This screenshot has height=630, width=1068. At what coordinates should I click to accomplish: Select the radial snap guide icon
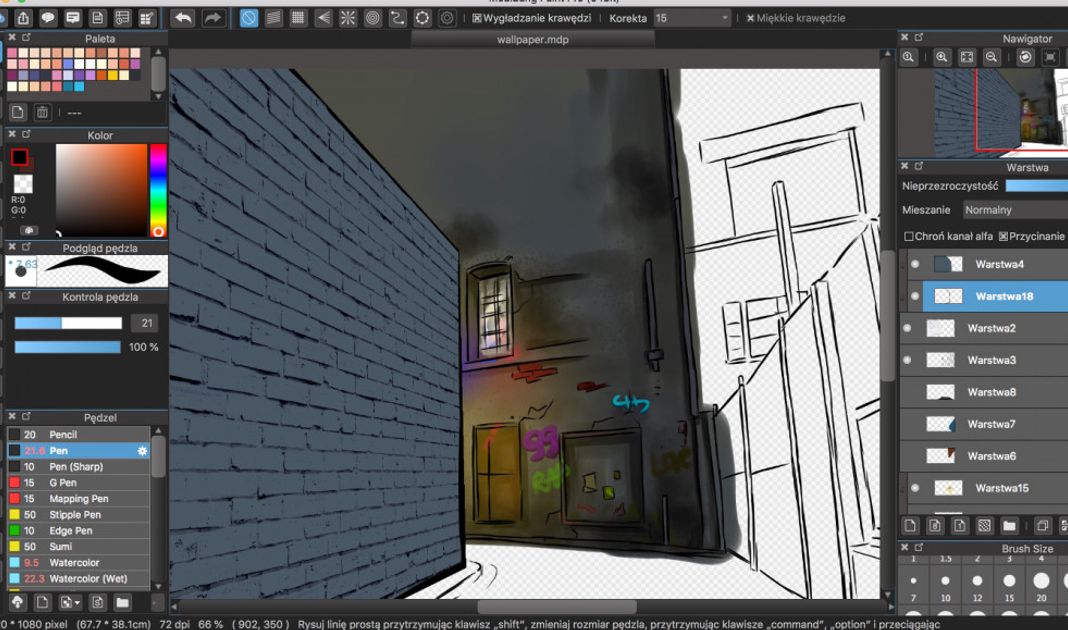(348, 18)
